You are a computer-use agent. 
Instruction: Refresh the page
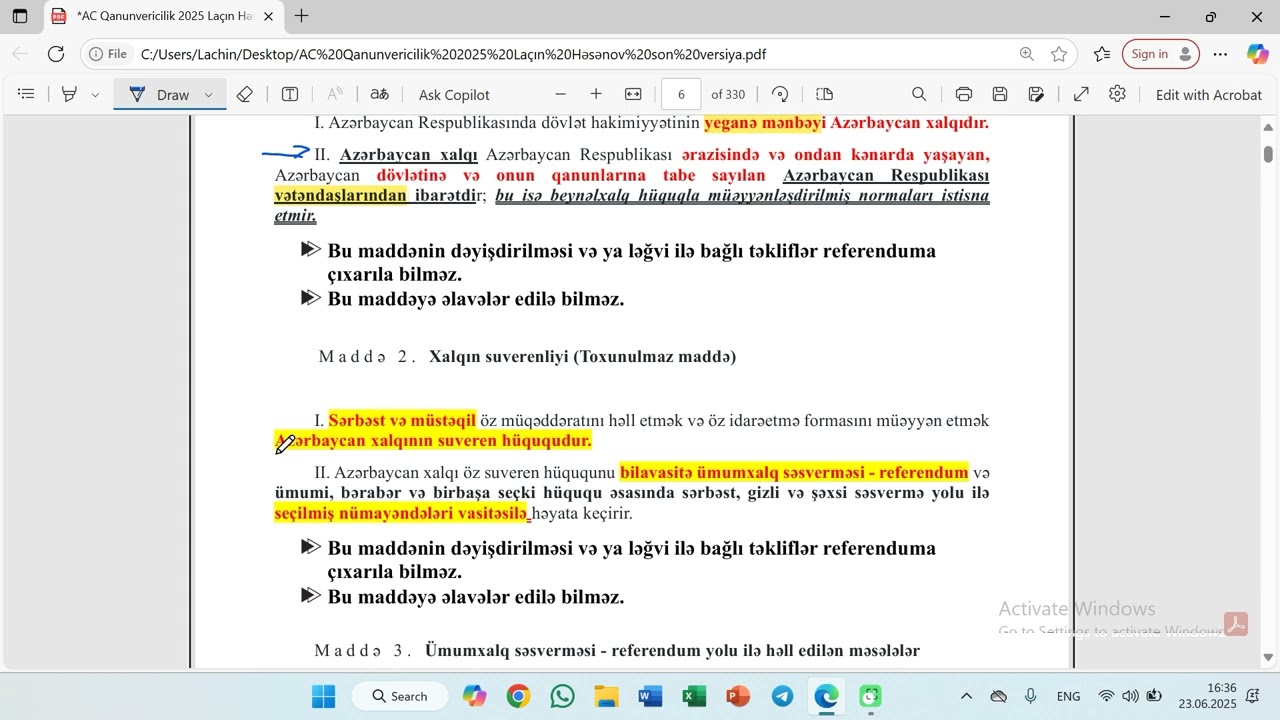(x=56, y=54)
